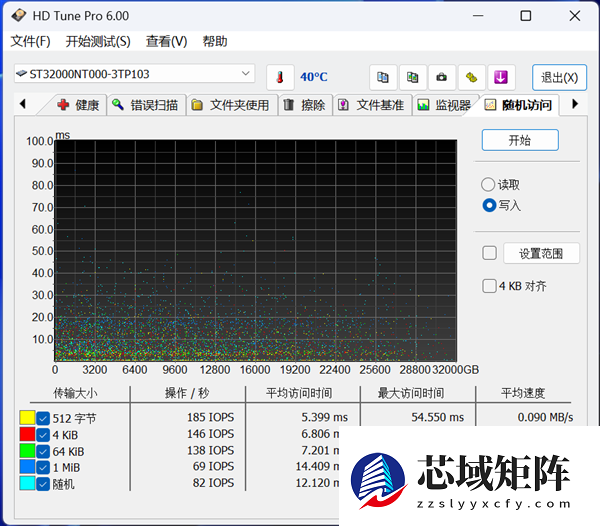This screenshot has height=526, width=600.
Task: Switch to the 擦除 tab
Action: coord(306,105)
